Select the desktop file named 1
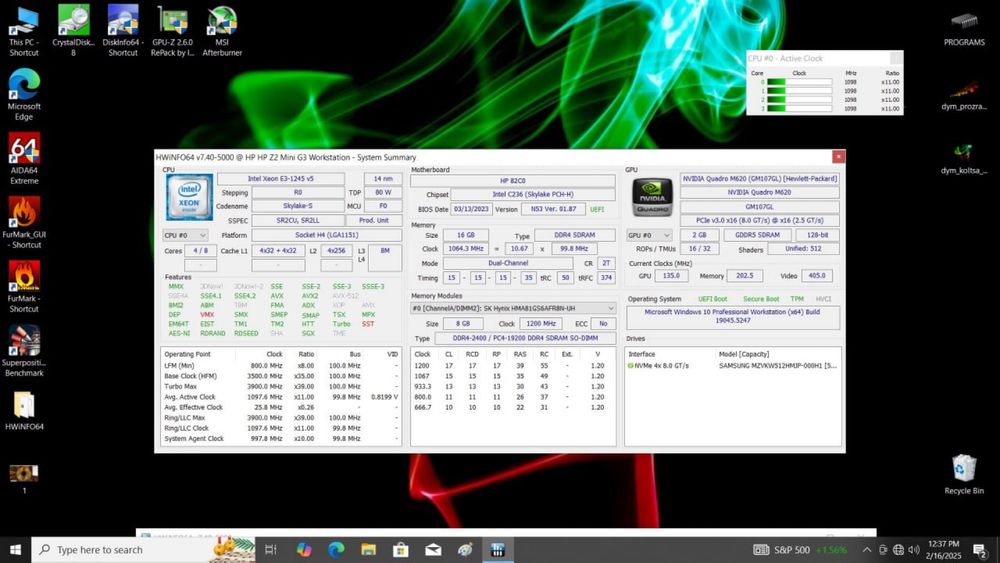 point(24,479)
